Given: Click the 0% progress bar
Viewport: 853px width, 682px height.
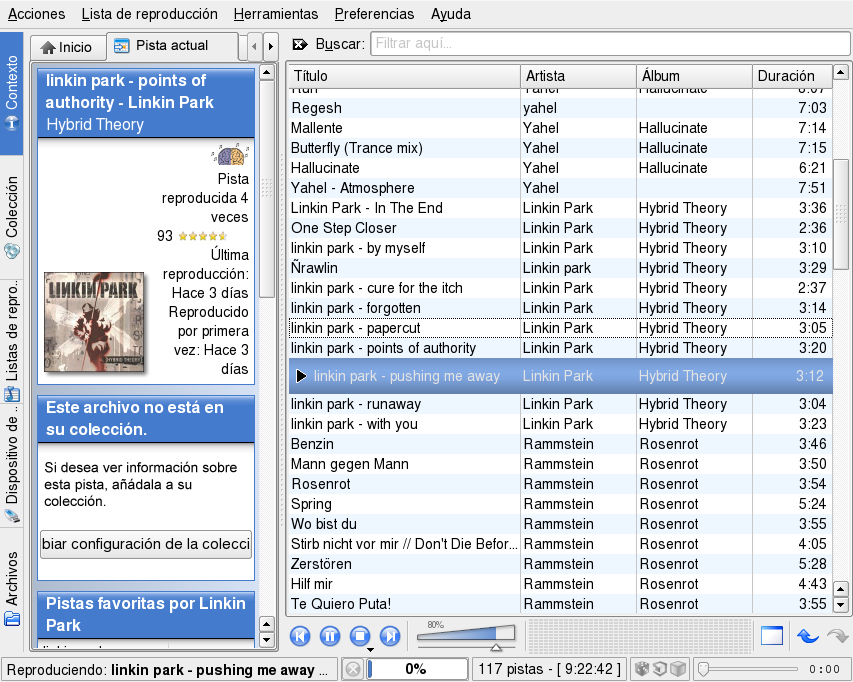Looking at the screenshot, I should pyautogui.click(x=418, y=669).
